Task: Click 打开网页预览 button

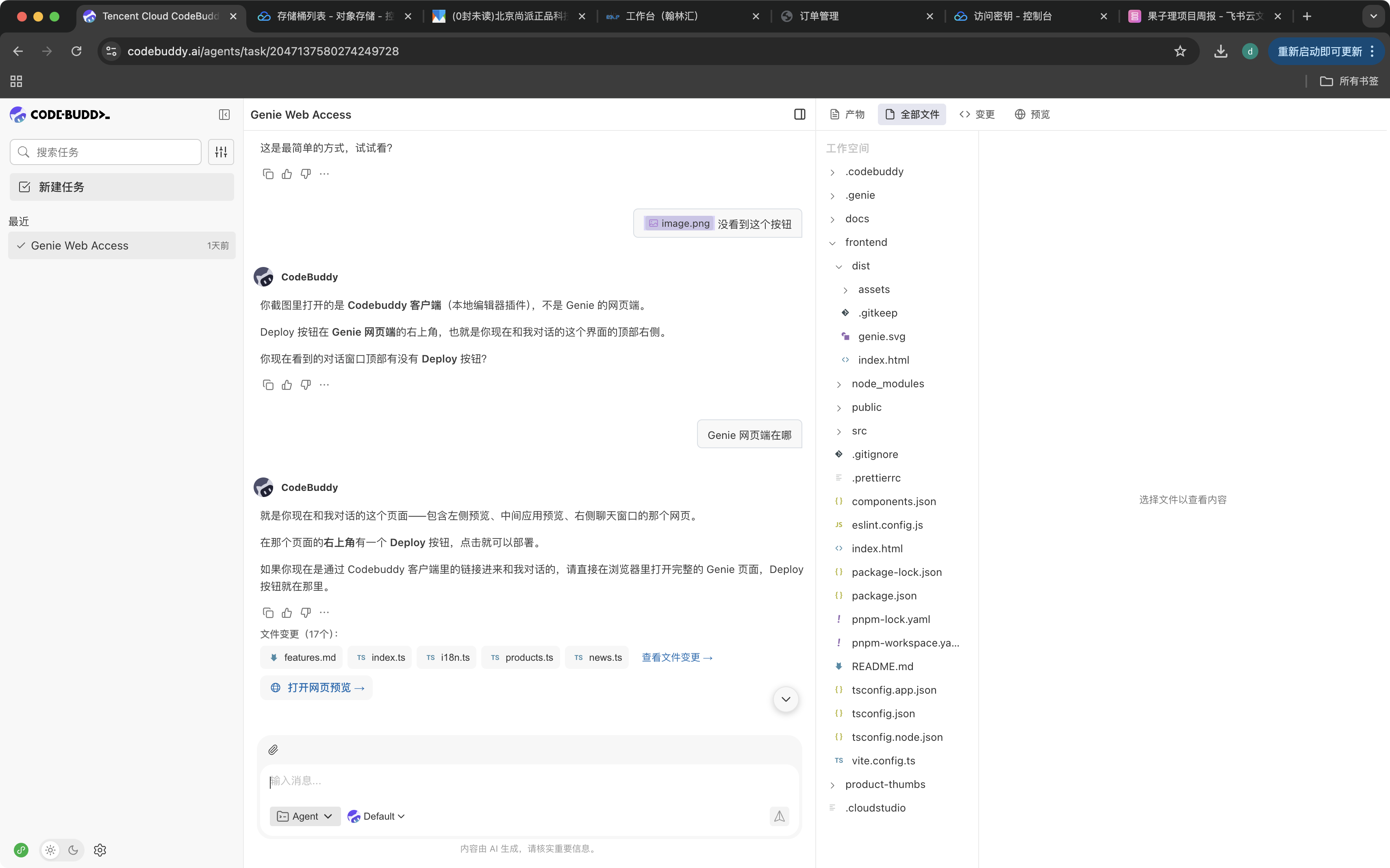Action: coord(317,688)
